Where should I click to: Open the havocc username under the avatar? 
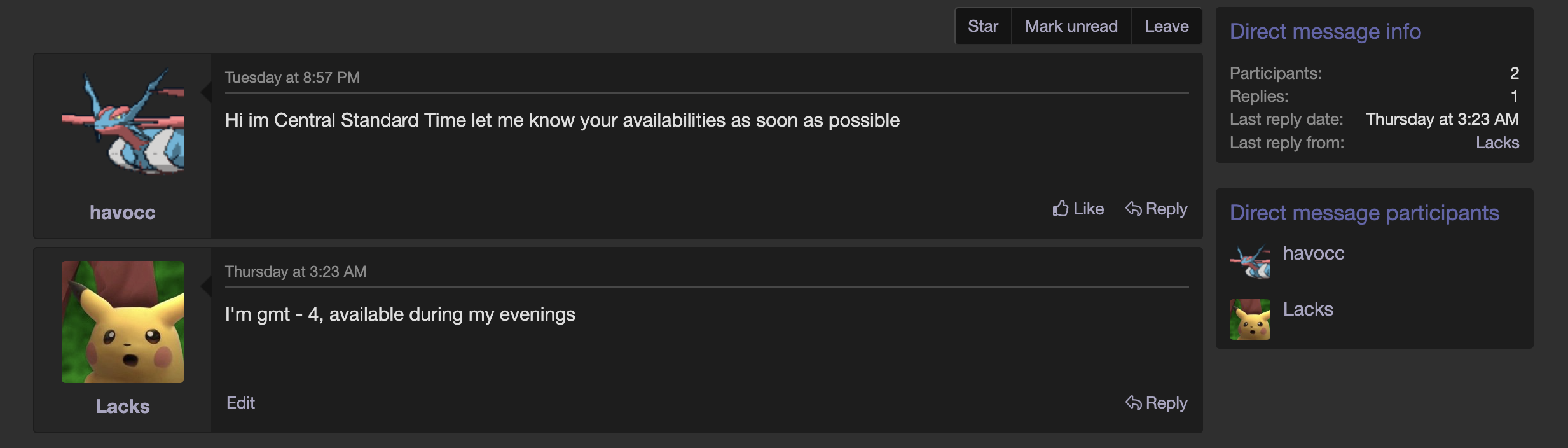pyautogui.click(x=123, y=213)
